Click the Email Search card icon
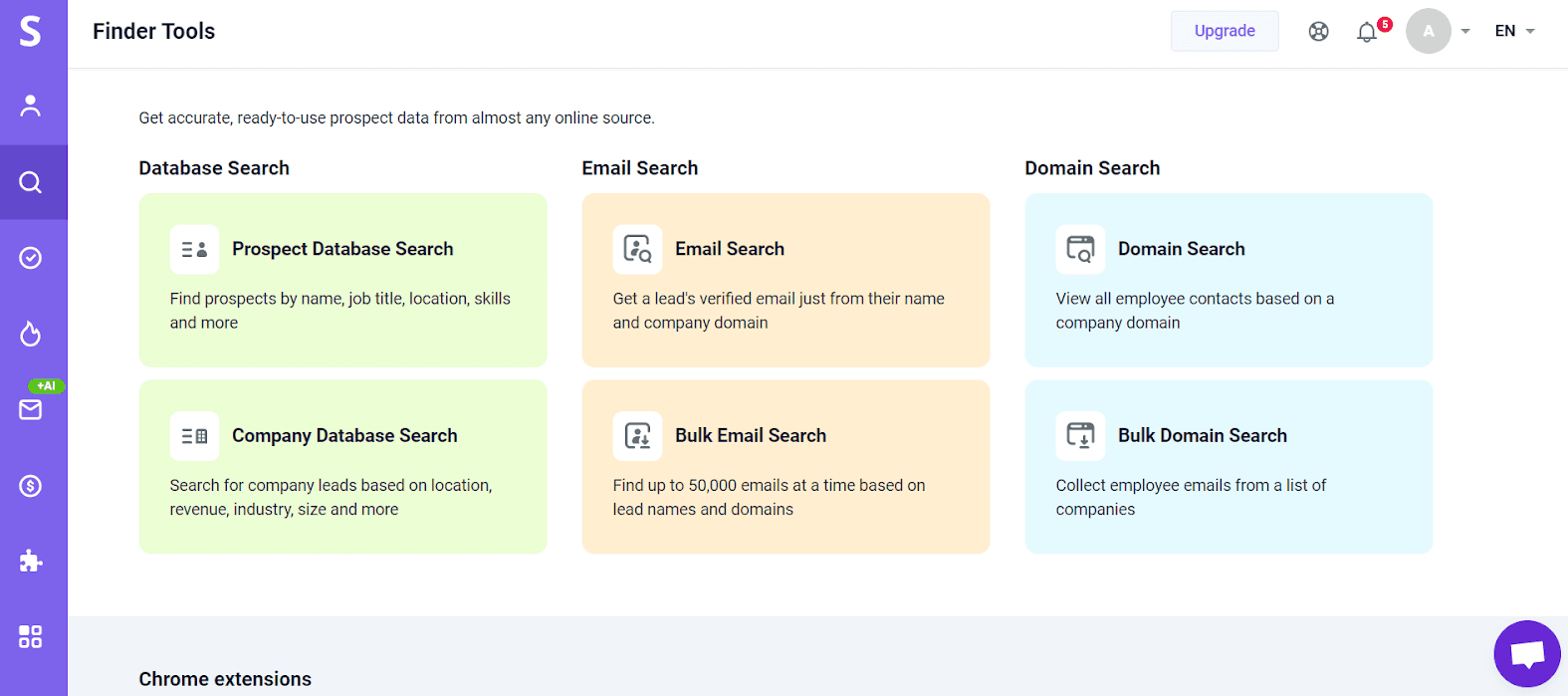 point(637,249)
